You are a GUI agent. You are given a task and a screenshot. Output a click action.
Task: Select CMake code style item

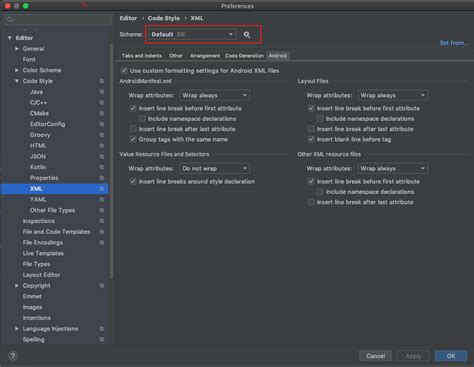(x=39, y=113)
